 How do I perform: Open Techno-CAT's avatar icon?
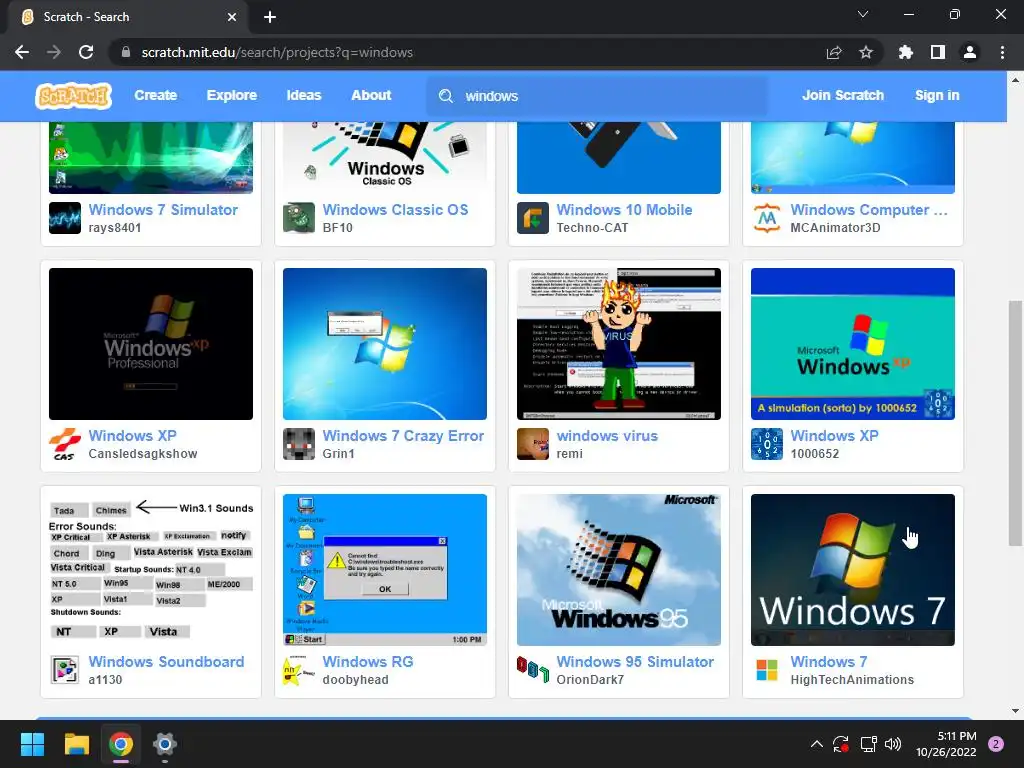tap(533, 218)
